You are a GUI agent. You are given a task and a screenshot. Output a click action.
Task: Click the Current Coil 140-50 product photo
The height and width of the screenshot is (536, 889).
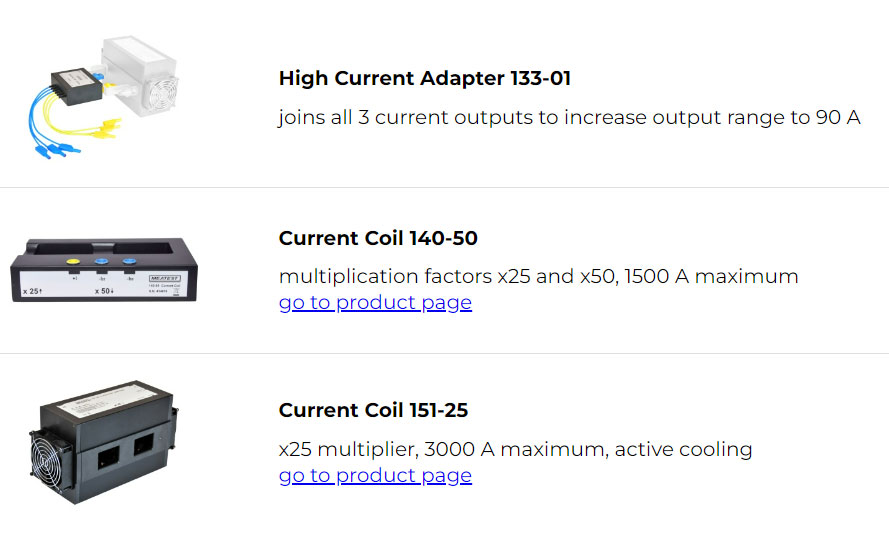pos(104,270)
